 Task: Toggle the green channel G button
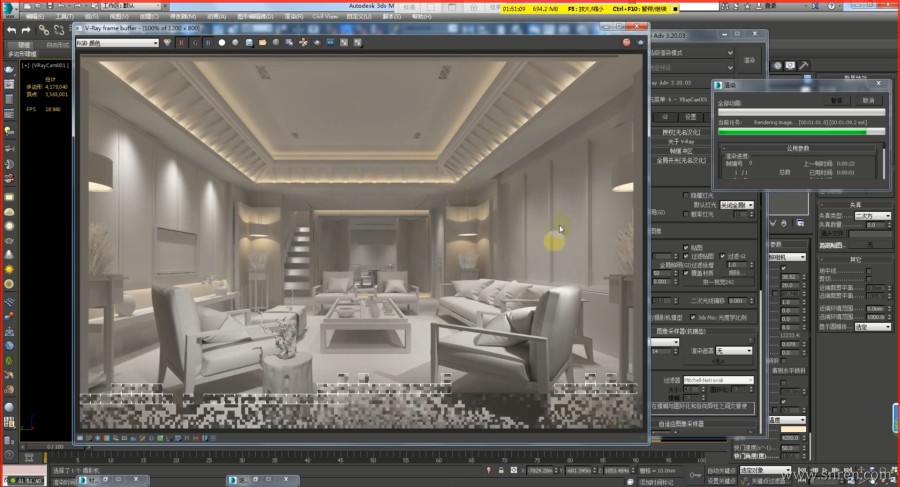pyautogui.click(x=195, y=42)
